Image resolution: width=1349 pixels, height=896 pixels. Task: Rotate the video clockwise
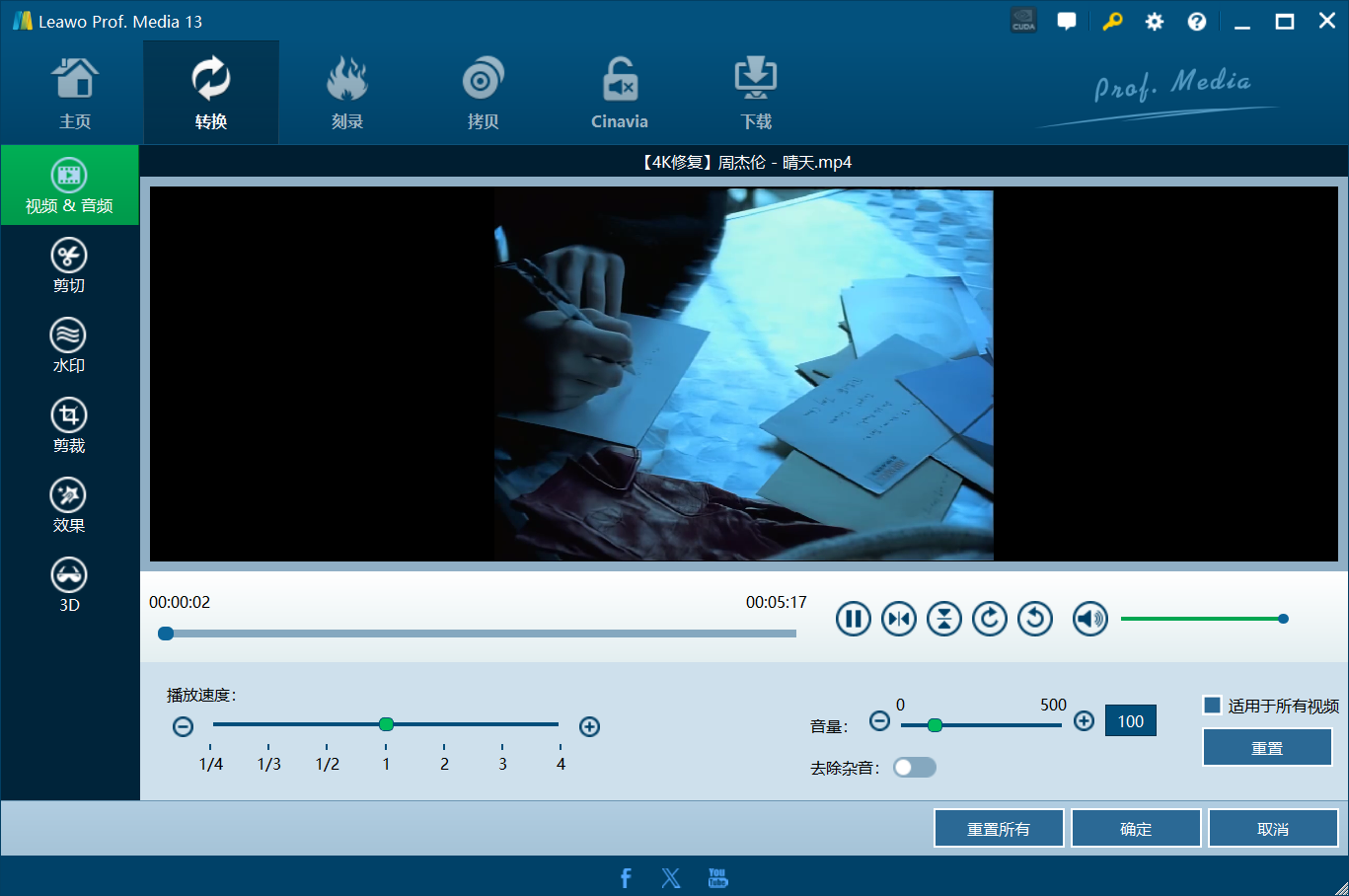point(990,619)
